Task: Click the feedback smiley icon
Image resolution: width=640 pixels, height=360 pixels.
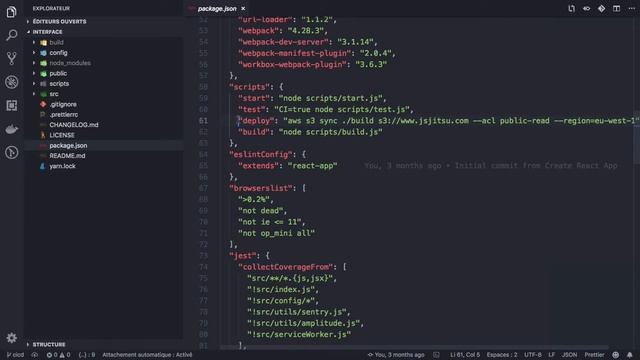Action: [616, 355]
